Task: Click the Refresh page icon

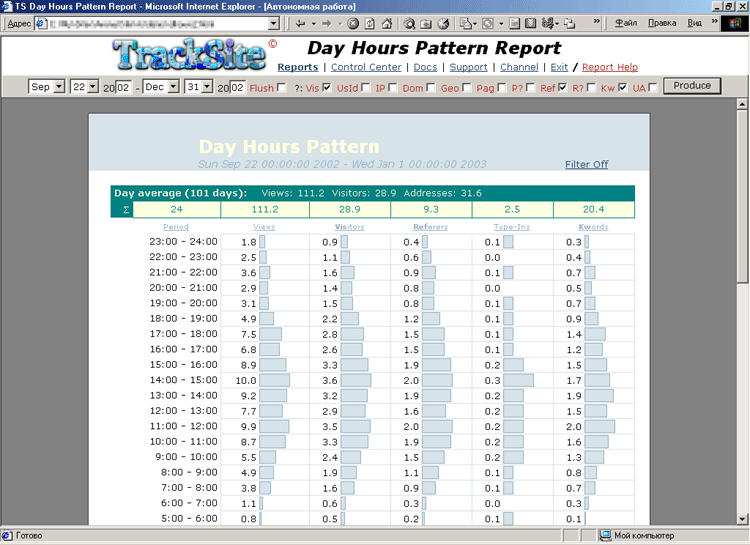Action: coord(370,23)
